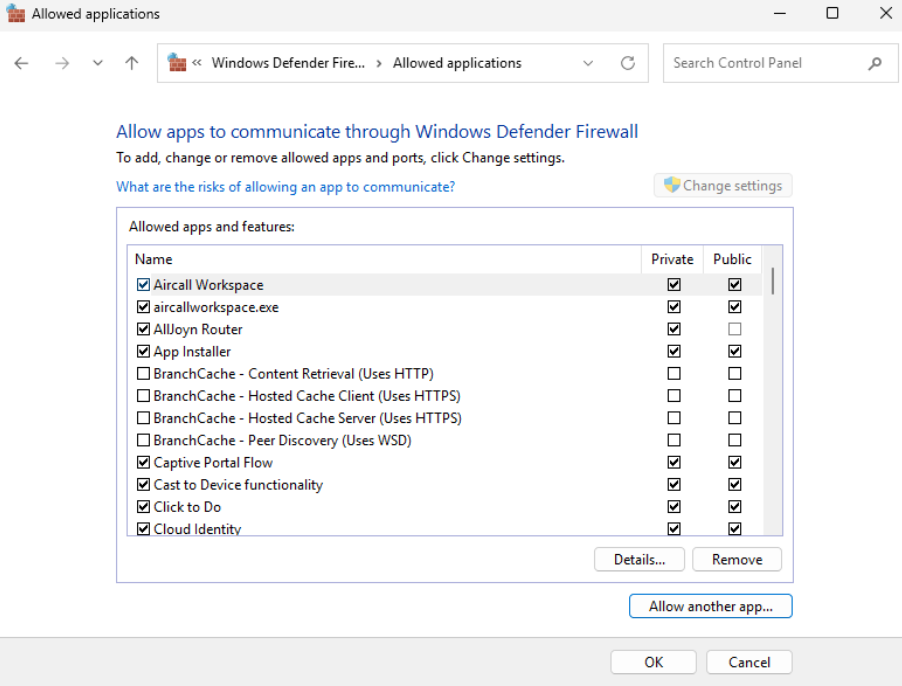Image resolution: width=902 pixels, height=686 pixels.
Task: Open the recent locations dropdown chevron
Action: (98, 63)
